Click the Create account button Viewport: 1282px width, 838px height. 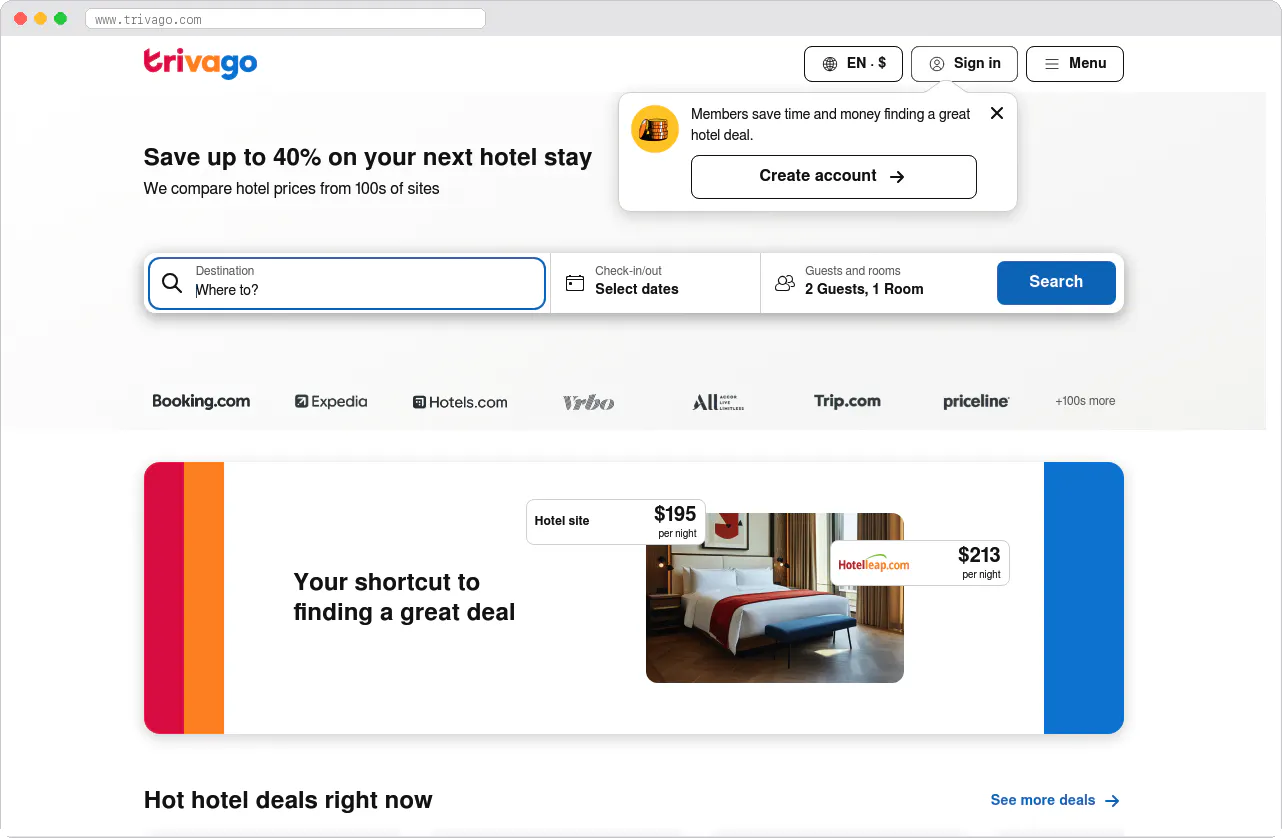(x=833, y=176)
